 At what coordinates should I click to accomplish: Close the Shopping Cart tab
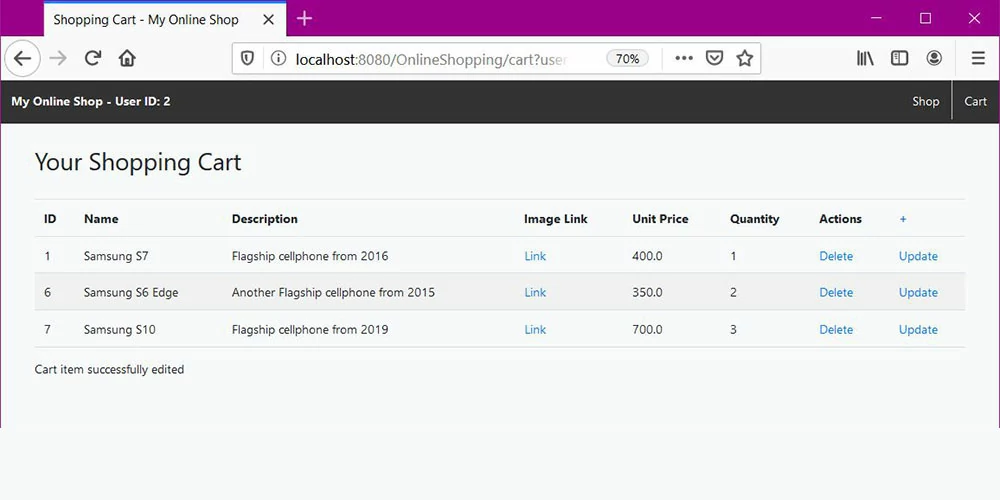[x=268, y=19]
